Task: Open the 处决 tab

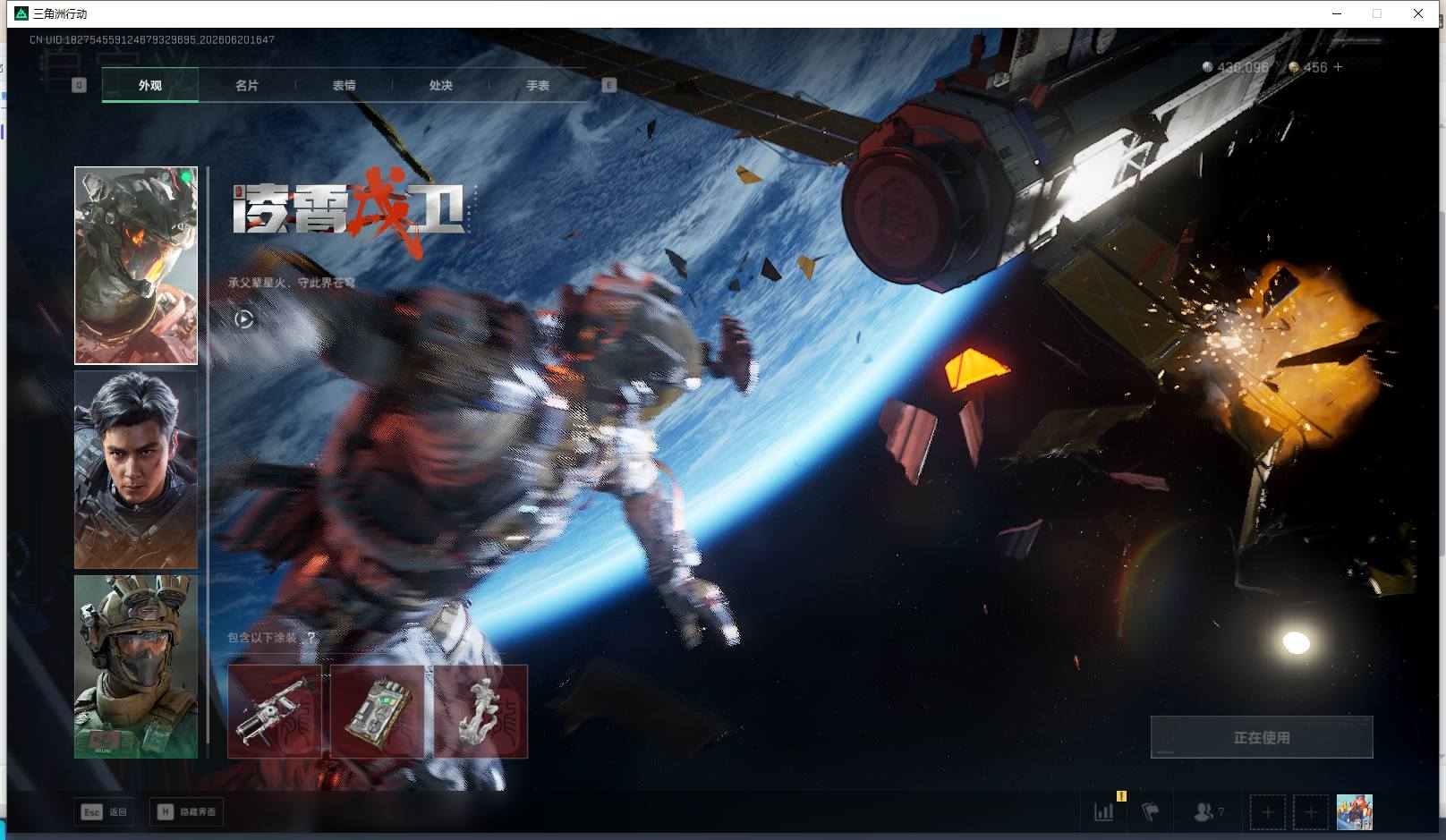Action: (440, 86)
